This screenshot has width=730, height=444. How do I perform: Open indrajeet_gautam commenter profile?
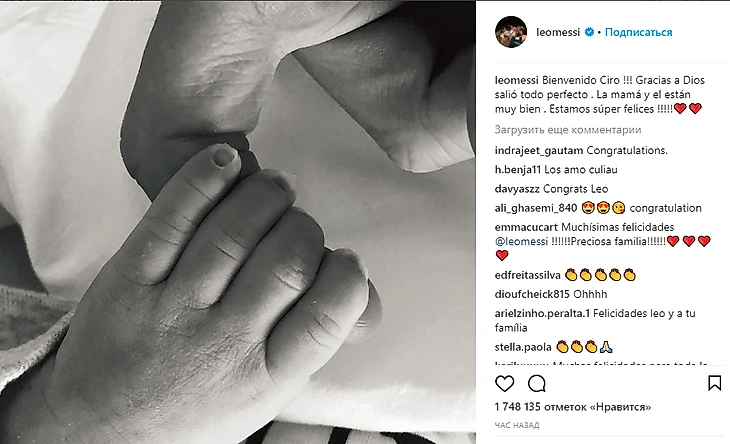tap(539, 151)
